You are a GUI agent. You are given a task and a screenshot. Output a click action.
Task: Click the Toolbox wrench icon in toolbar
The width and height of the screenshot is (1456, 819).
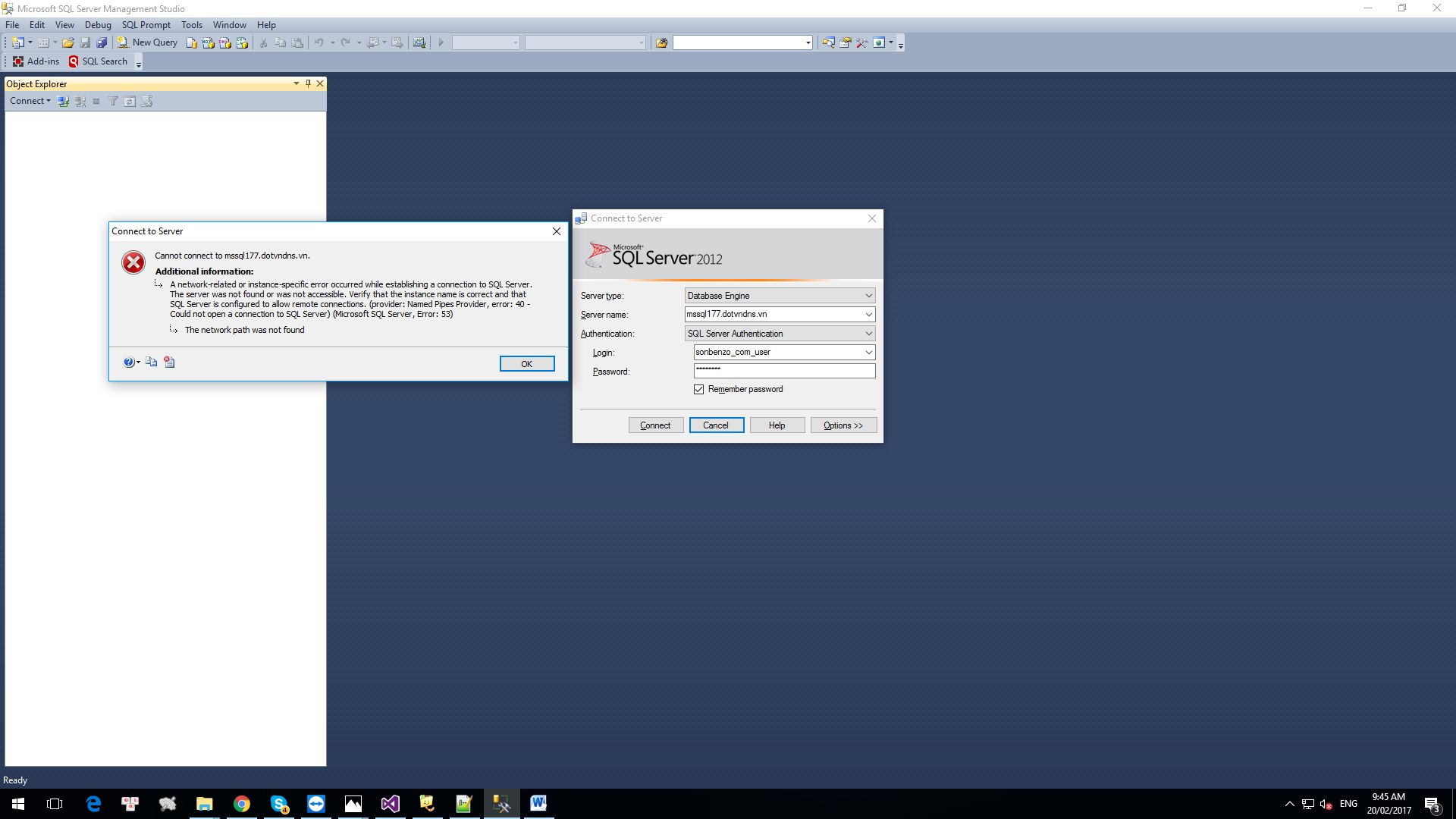(861, 42)
